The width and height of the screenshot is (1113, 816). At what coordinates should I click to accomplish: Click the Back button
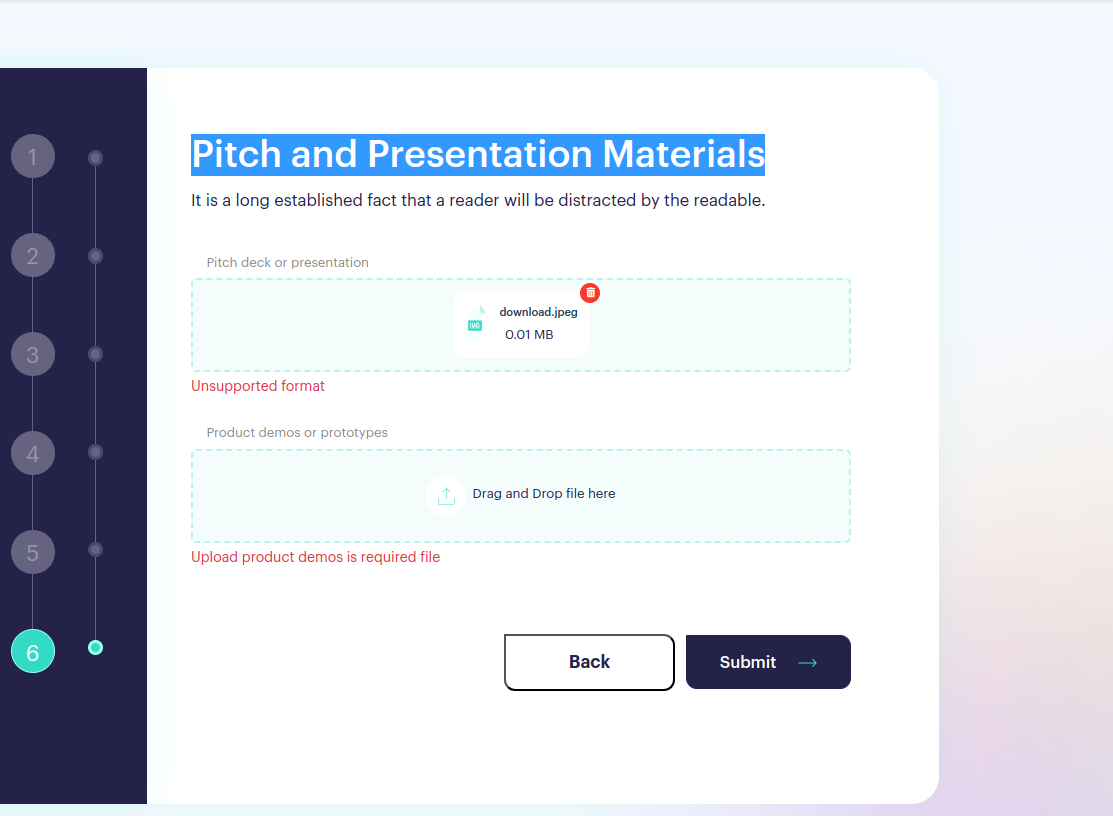coord(589,662)
